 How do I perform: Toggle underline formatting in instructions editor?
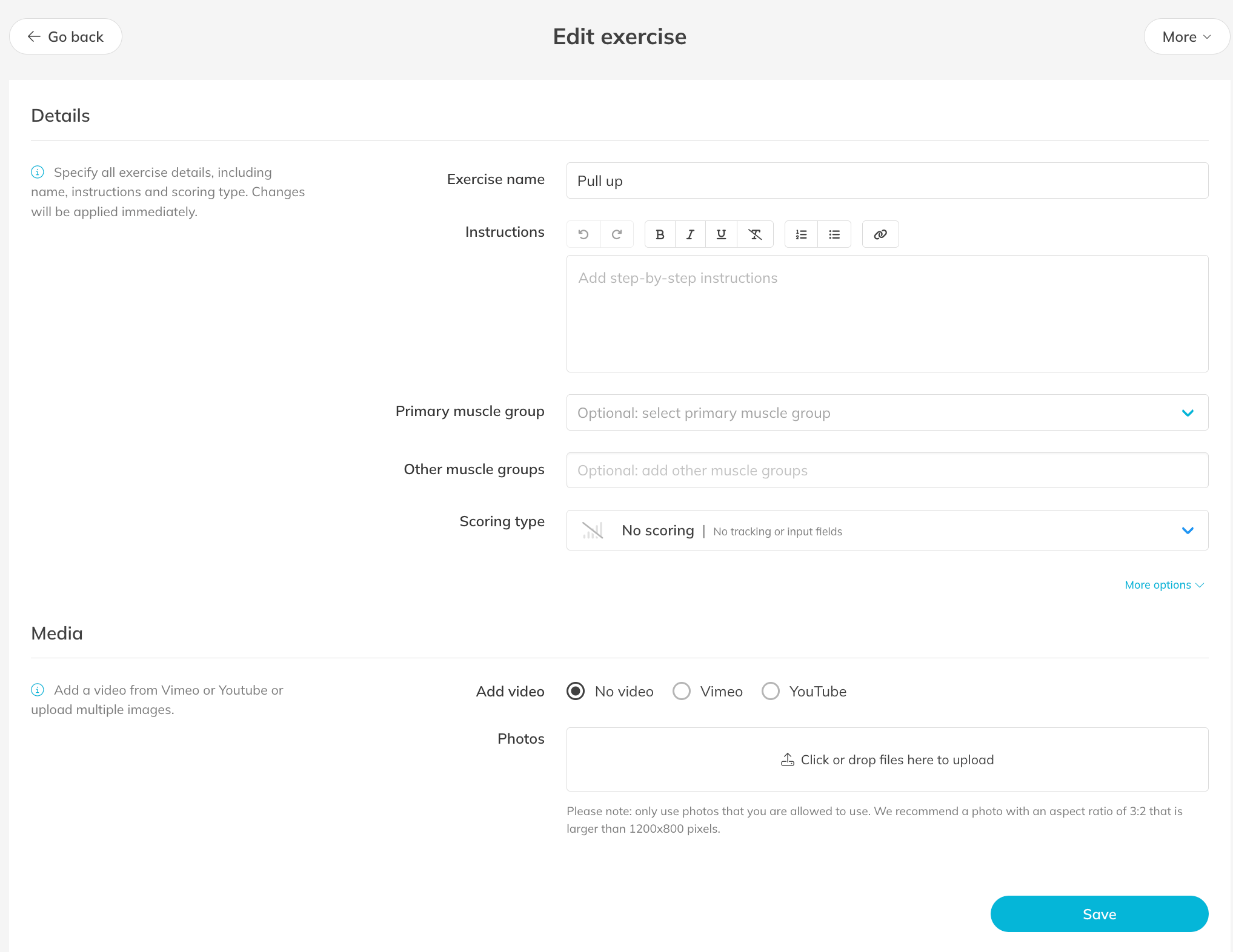pyautogui.click(x=721, y=234)
